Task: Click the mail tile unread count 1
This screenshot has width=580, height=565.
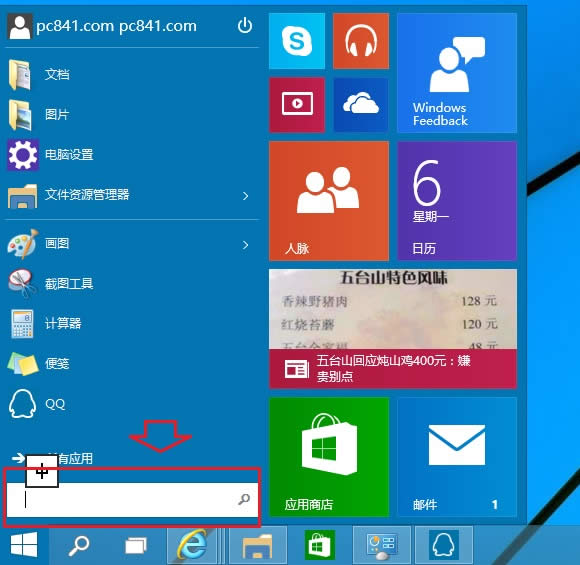Action: click(495, 504)
